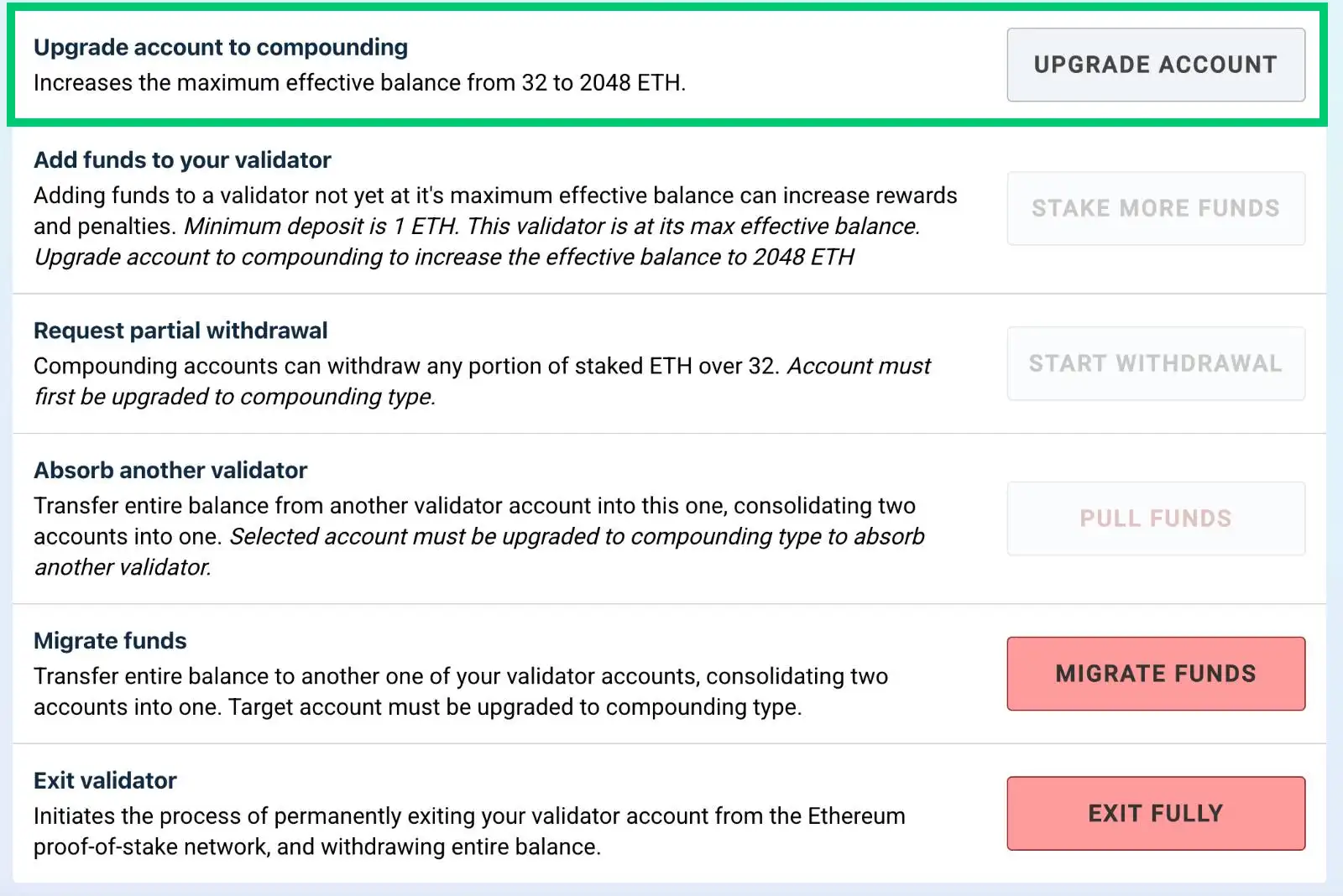The height and width of the screenshot is (896, 1343).
Task: Click the 'Target account must be upgraded' text
Action: (515, 706)
